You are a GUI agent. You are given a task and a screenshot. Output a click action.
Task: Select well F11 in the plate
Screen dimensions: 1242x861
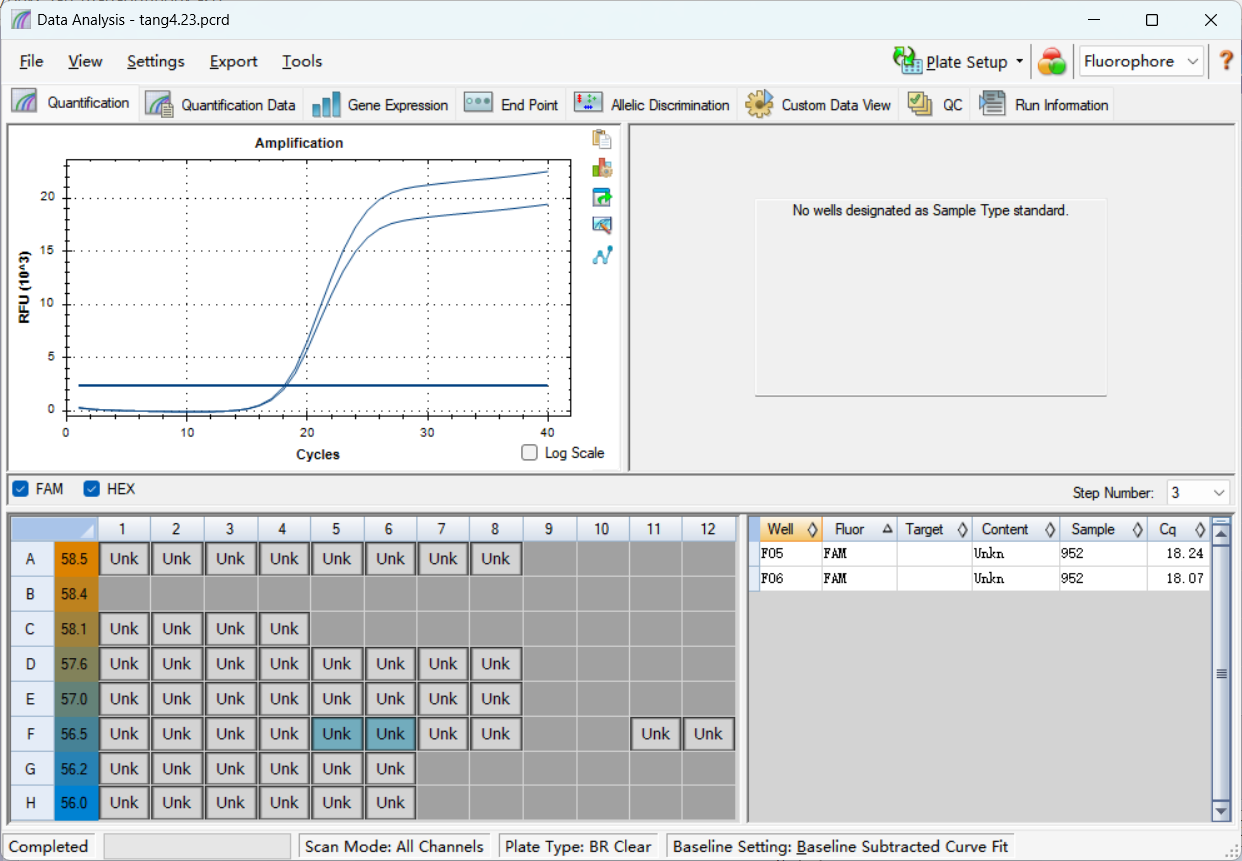pos(655,734)
